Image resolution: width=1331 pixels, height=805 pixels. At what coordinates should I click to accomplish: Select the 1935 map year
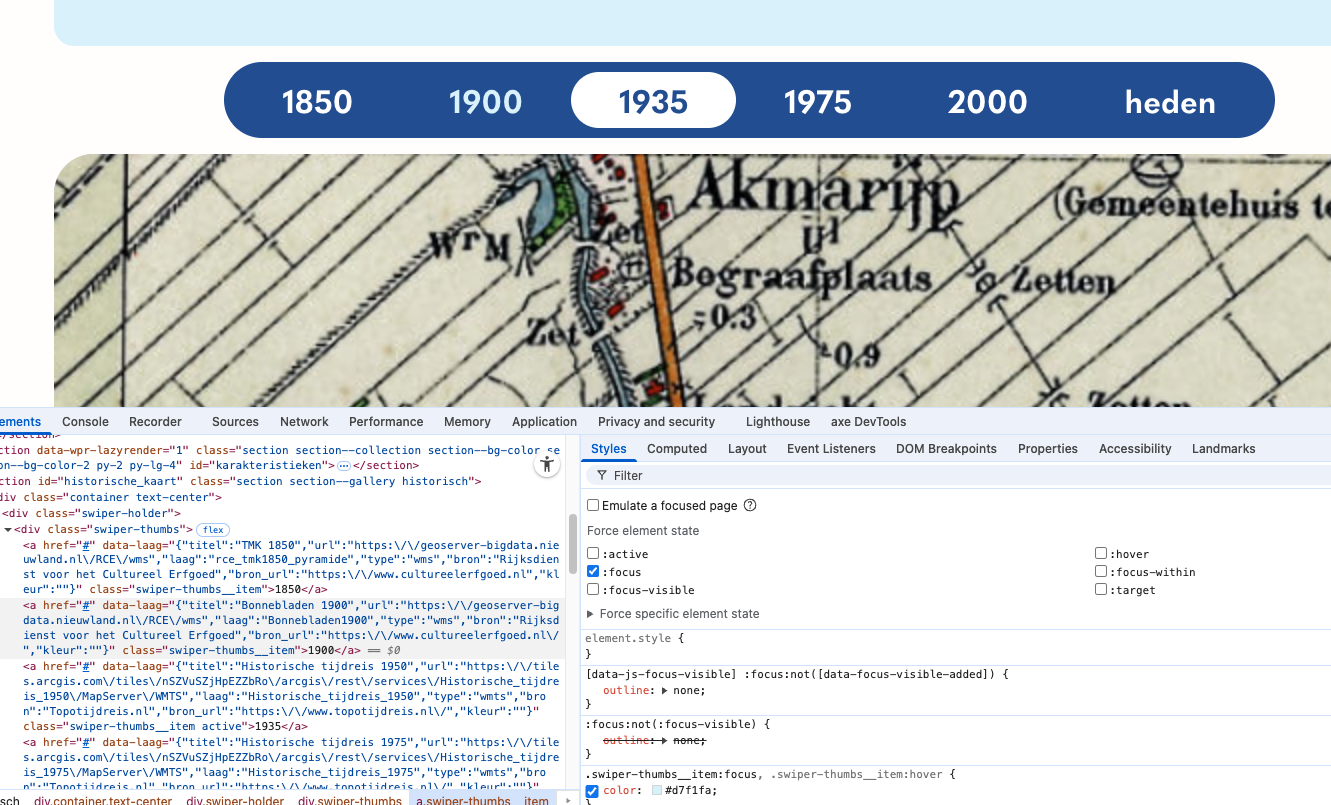pyautogui.click(x=653, y=101)
